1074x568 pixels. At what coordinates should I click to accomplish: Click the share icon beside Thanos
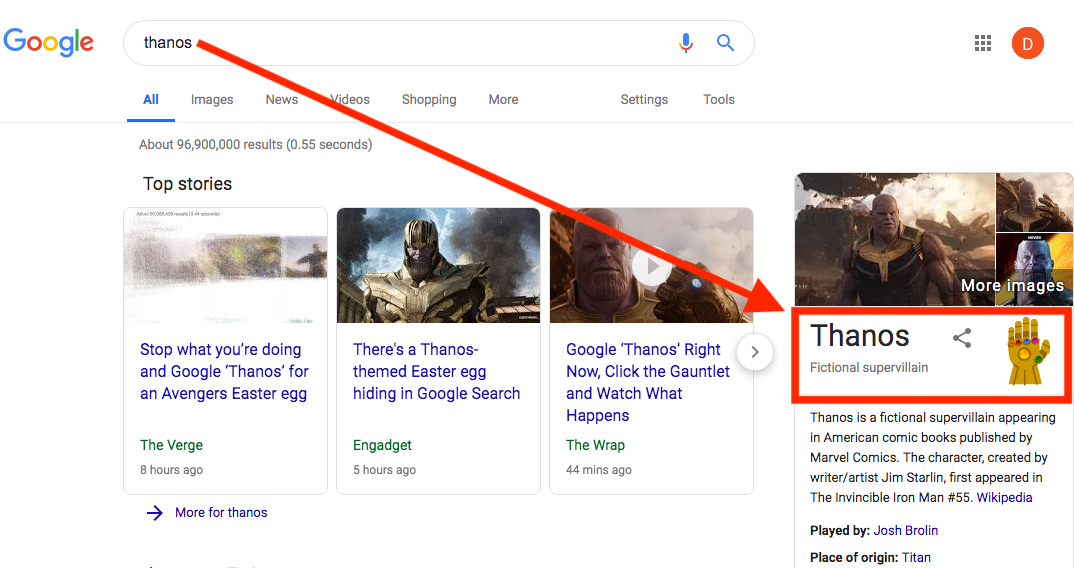(962, 338)
